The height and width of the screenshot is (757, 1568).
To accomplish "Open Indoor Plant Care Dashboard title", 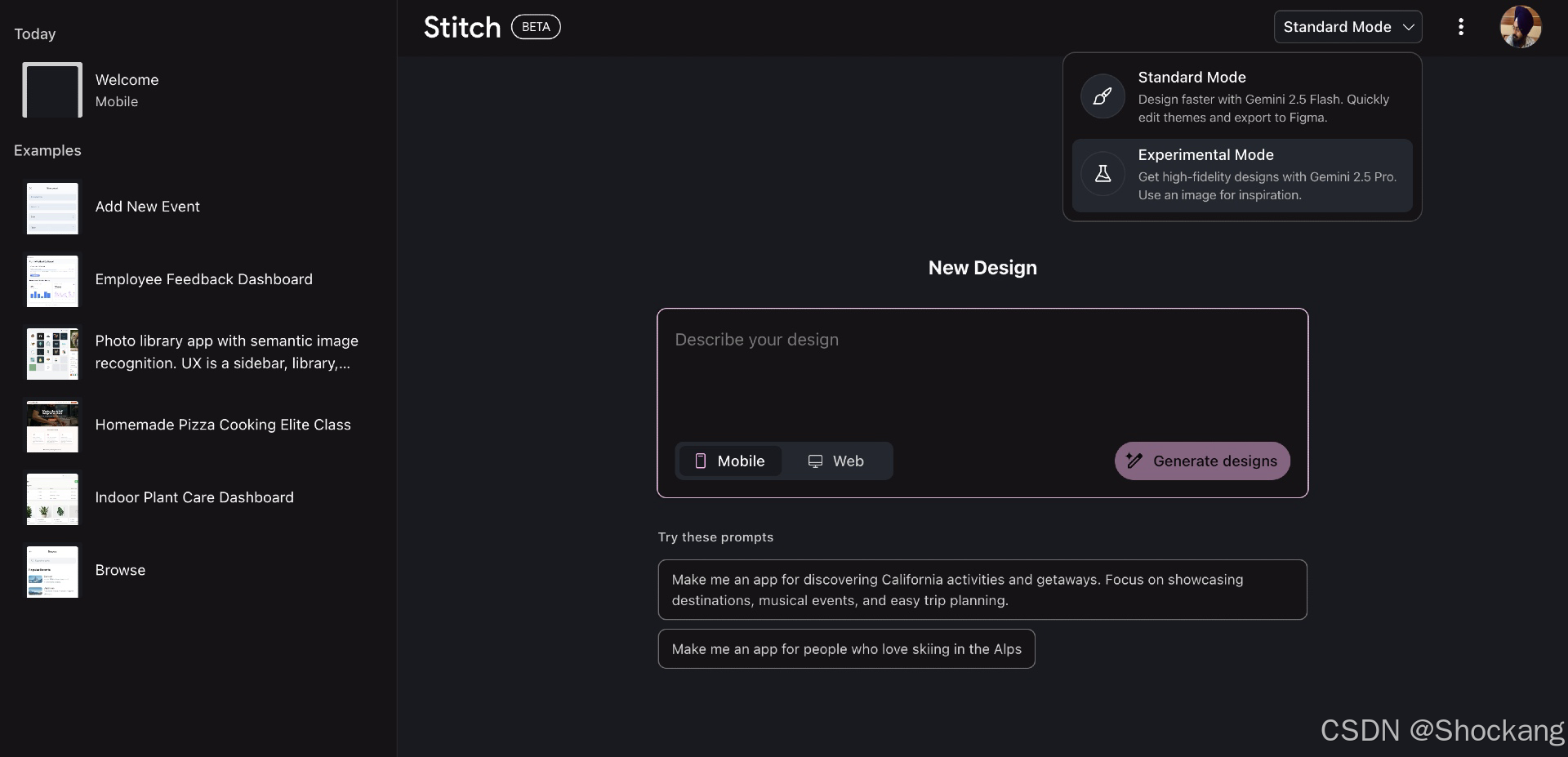I will coord(194,497).
